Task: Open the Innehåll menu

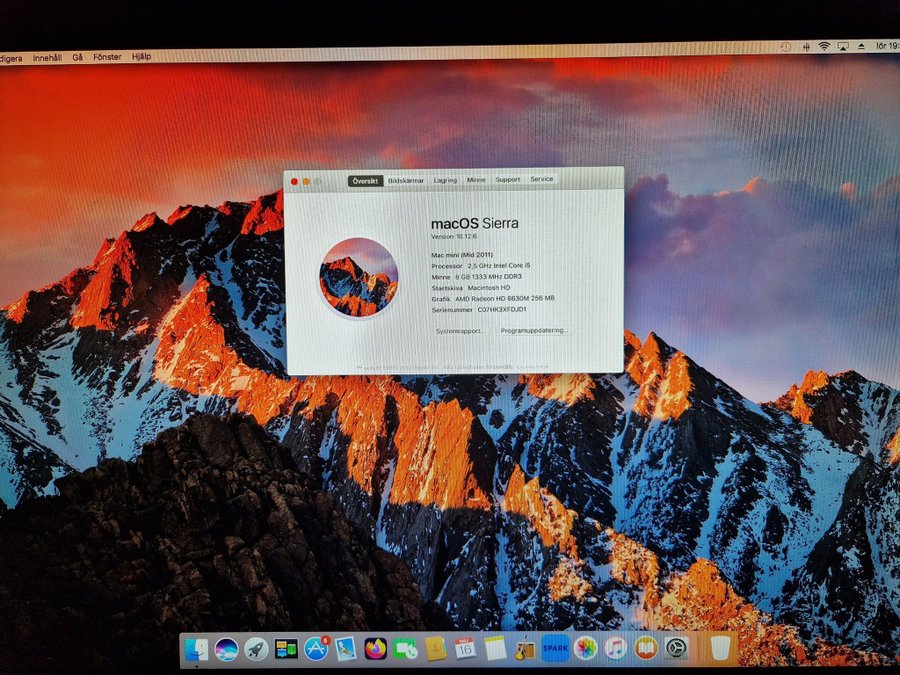Action: pos(47,58)
